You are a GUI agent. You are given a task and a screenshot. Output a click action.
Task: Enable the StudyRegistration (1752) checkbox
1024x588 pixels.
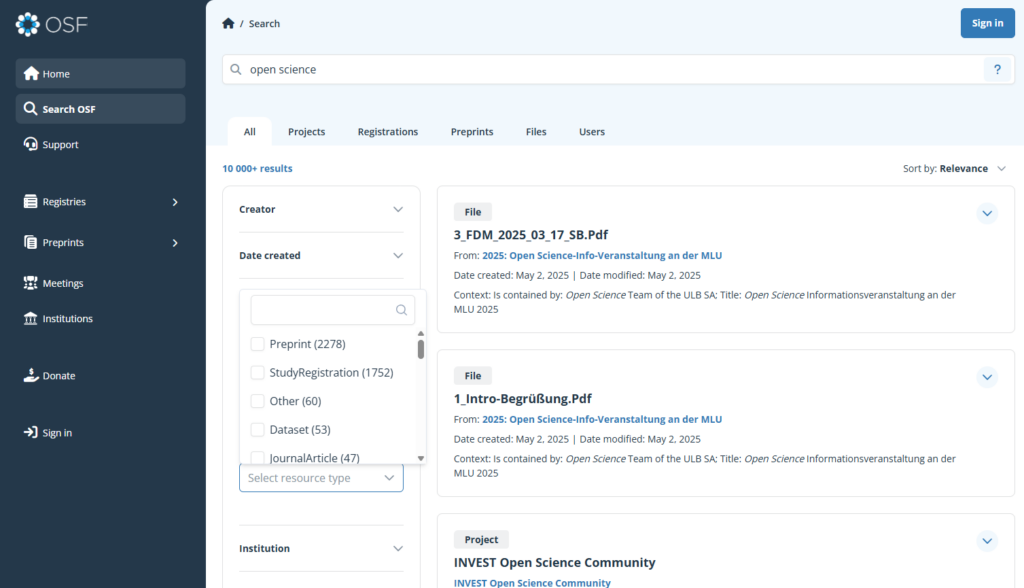point(257,372)
